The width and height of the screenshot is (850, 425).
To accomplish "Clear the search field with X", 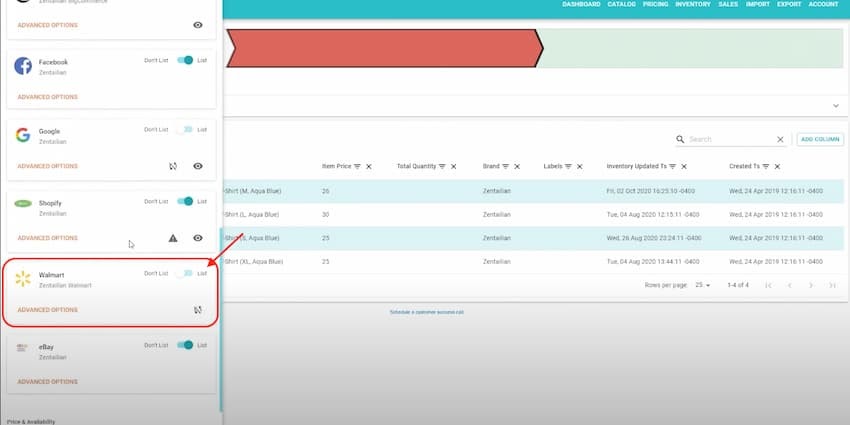I will coord(780,139).
